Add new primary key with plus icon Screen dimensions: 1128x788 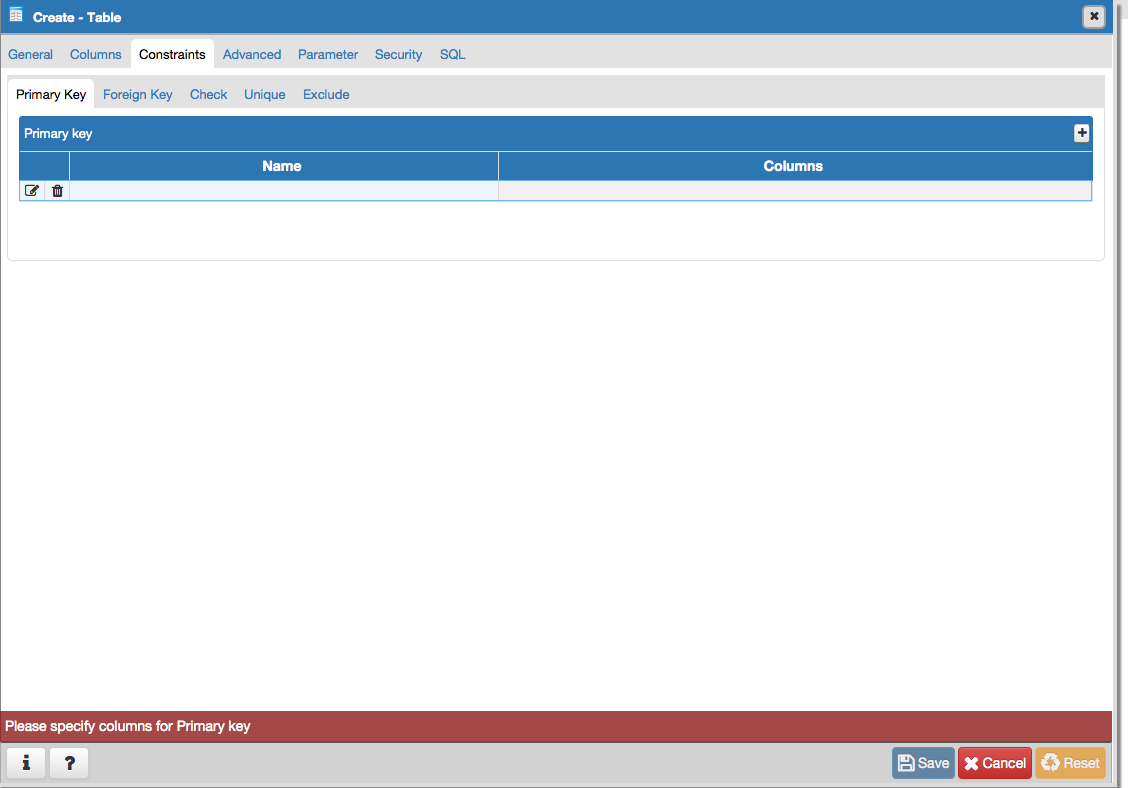(x=1081, y=133)
